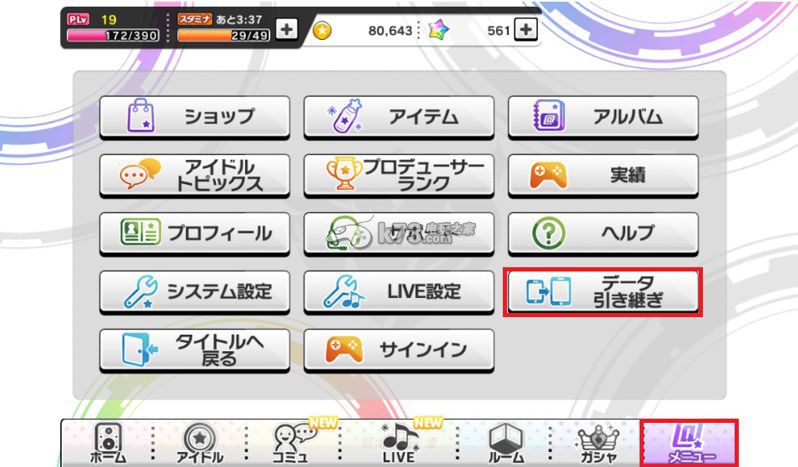The image size is (798, 467).
Task: Open アイドルトピックス speech bubble icon
Action: [194, 175]
